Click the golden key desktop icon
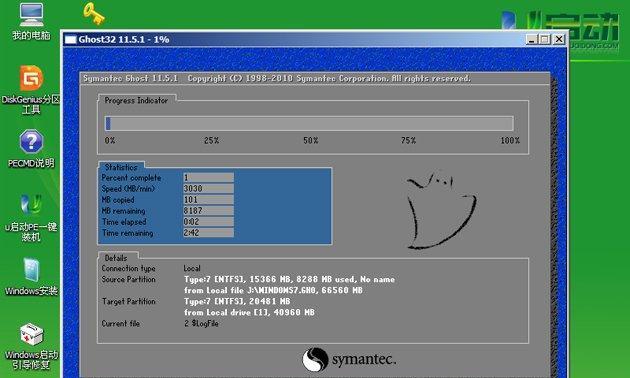630x378 pixels. [94, 13]
